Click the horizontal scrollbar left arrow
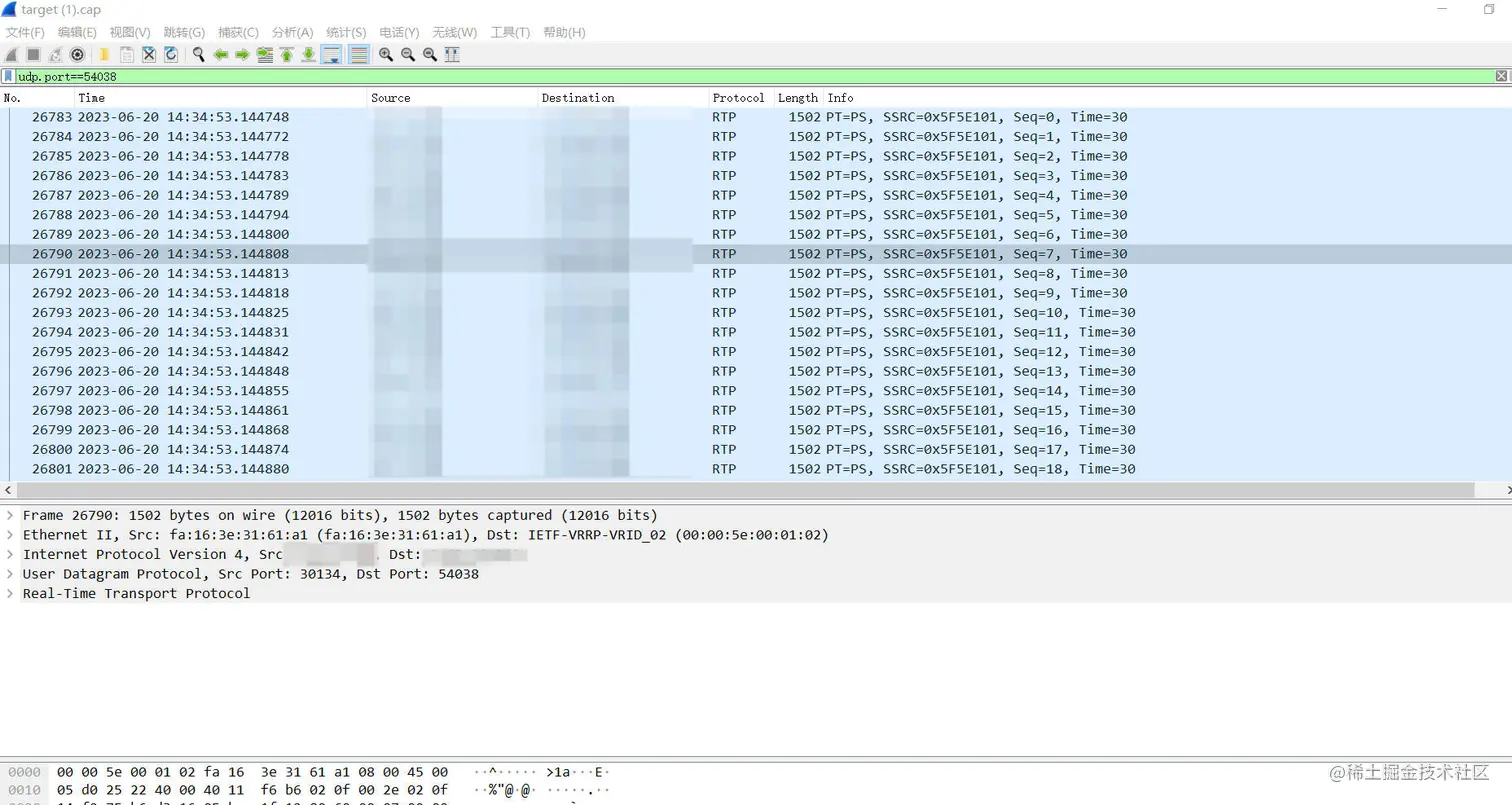 point(8,490)
